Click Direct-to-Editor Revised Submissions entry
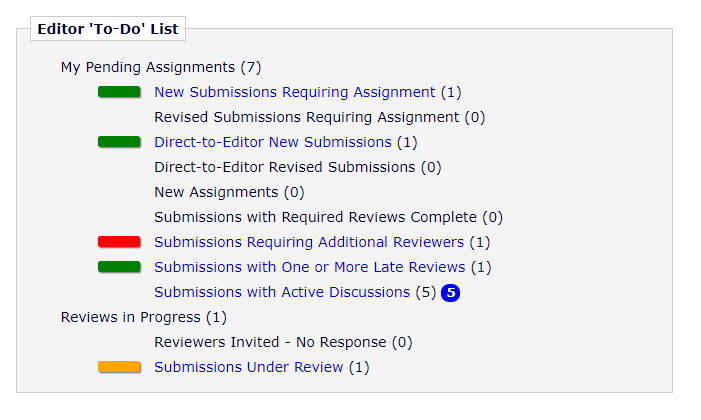This screenshot has width=701, height=420. tap(297, 167)
